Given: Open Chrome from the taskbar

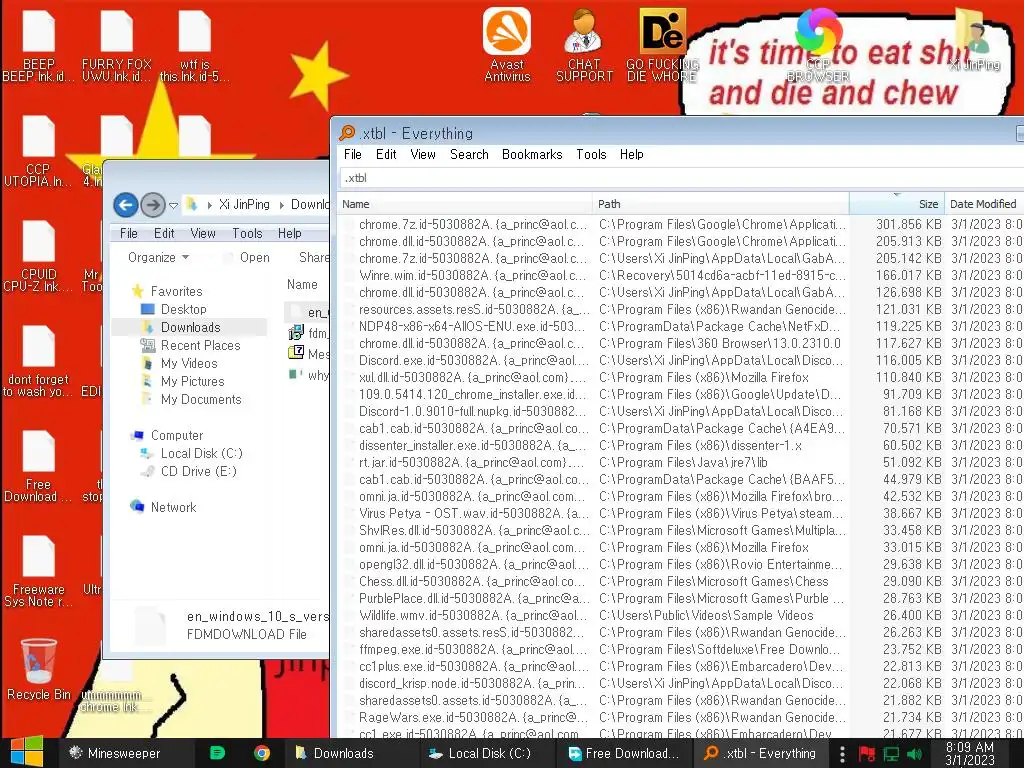Looking at the screenshot, I should point(262,753).
